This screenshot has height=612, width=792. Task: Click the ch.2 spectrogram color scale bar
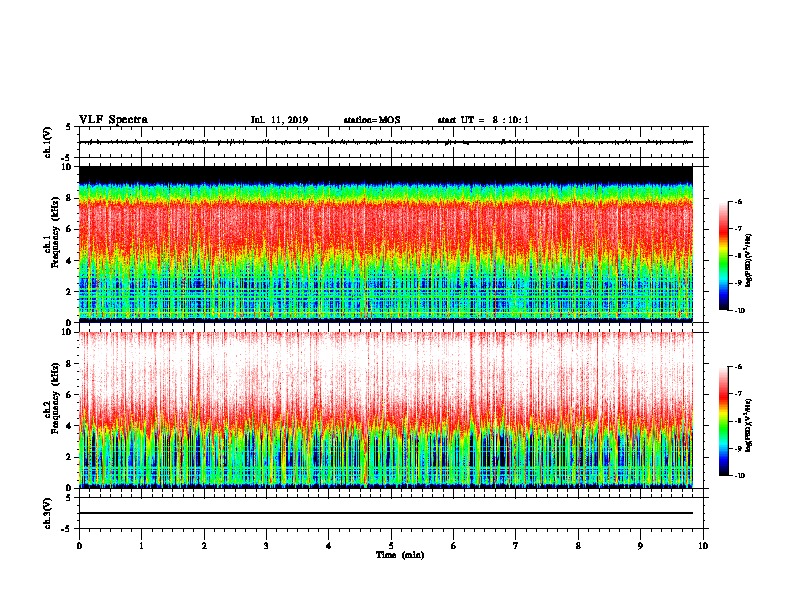[x=723, y=421]
